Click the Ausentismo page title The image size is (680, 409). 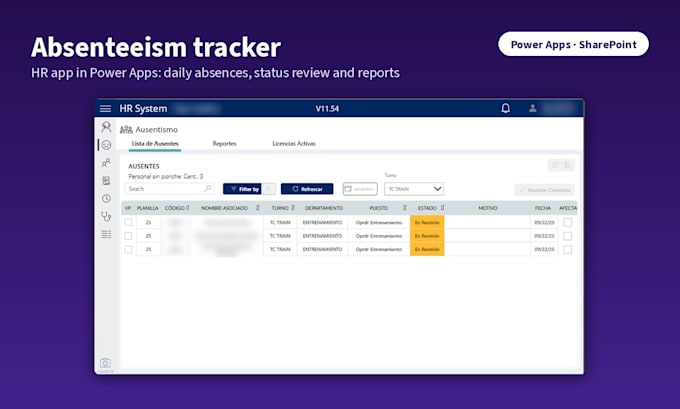pos(157,129)
